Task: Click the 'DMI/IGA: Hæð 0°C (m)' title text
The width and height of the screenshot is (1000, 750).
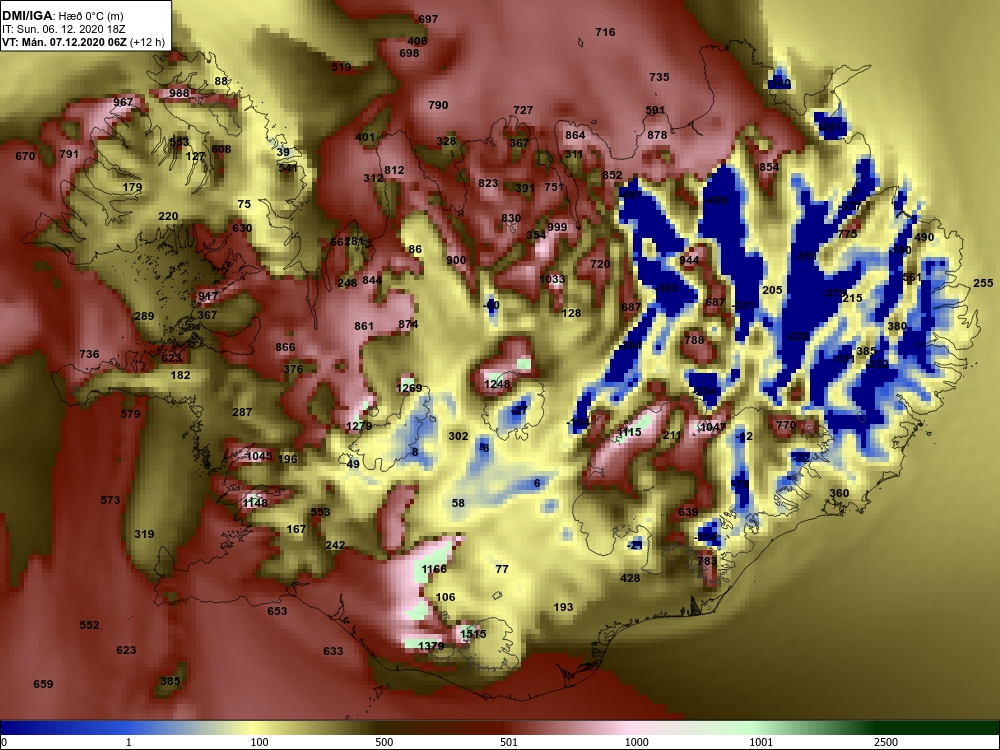Action: 64,16
